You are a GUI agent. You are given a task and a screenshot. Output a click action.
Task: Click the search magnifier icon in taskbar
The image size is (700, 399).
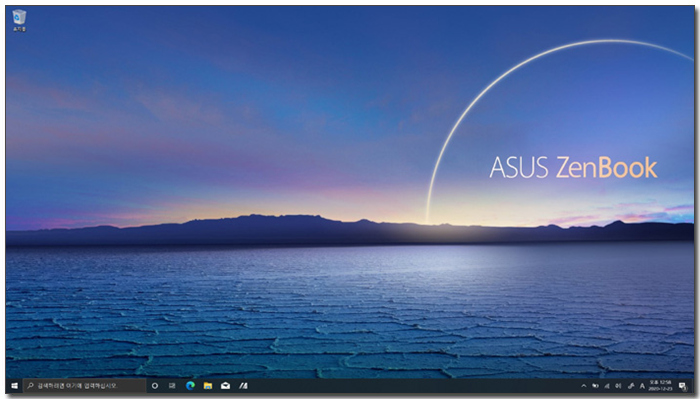30,386
